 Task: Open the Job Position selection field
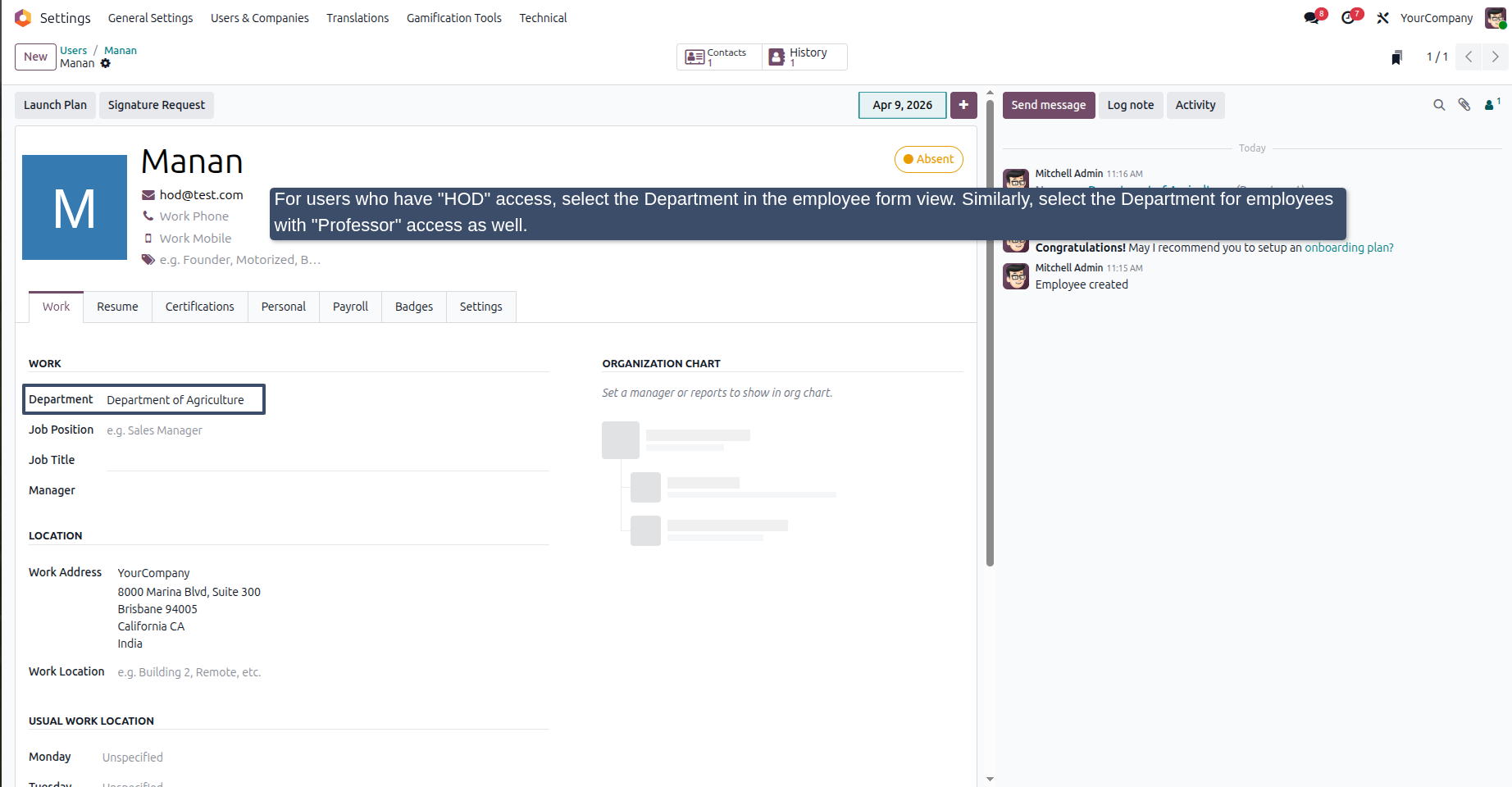tap(327, 430)
